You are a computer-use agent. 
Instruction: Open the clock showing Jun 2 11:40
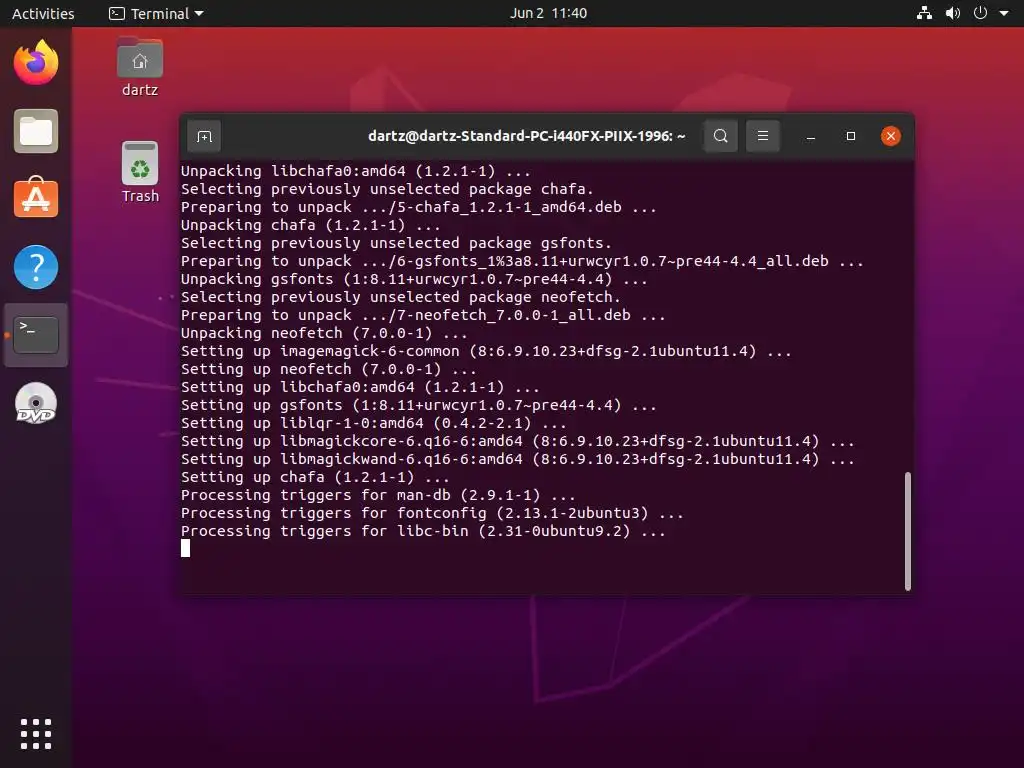tap(548, 13)
